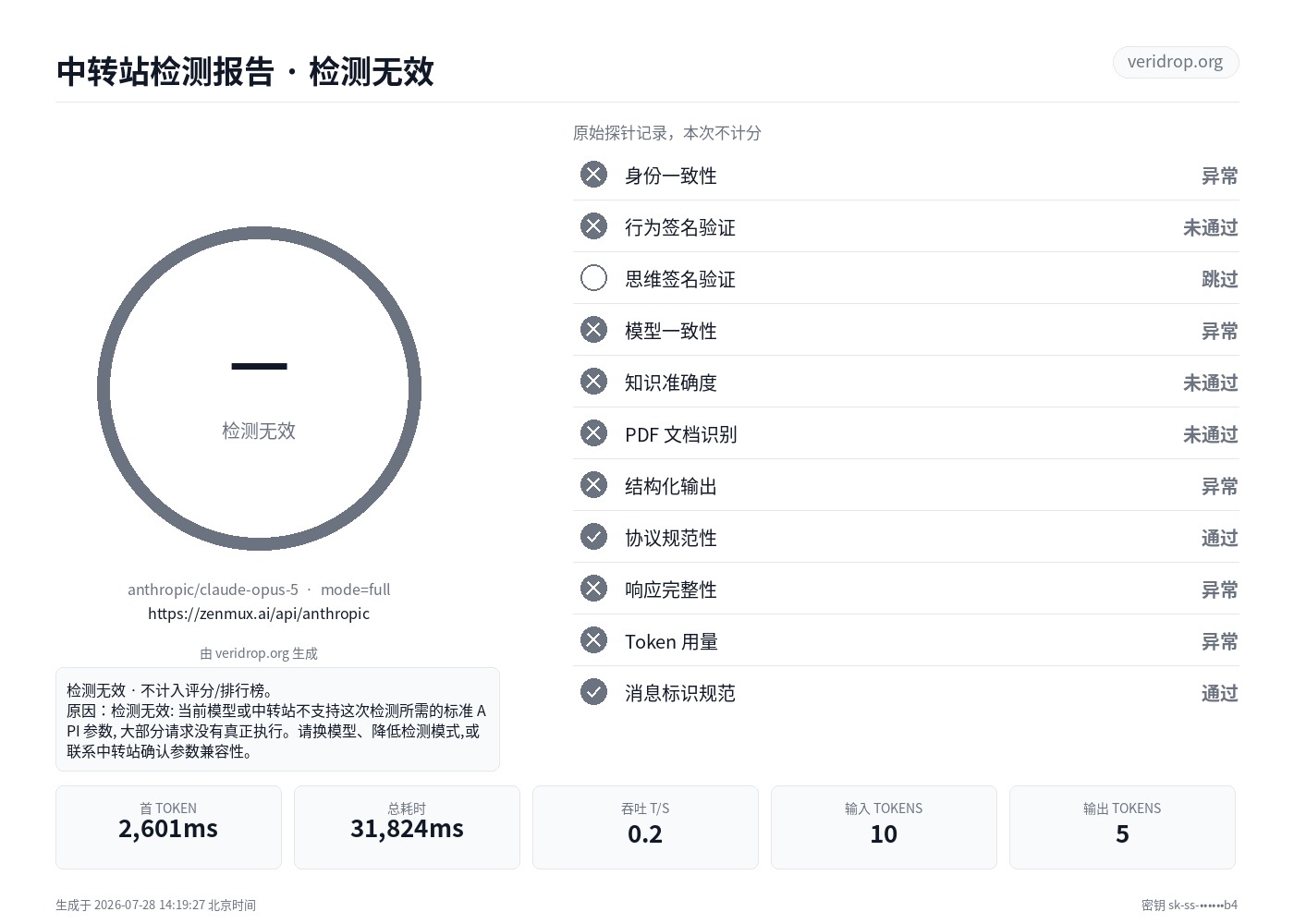Click the X icon beside 知识准确度

point(593,382)
